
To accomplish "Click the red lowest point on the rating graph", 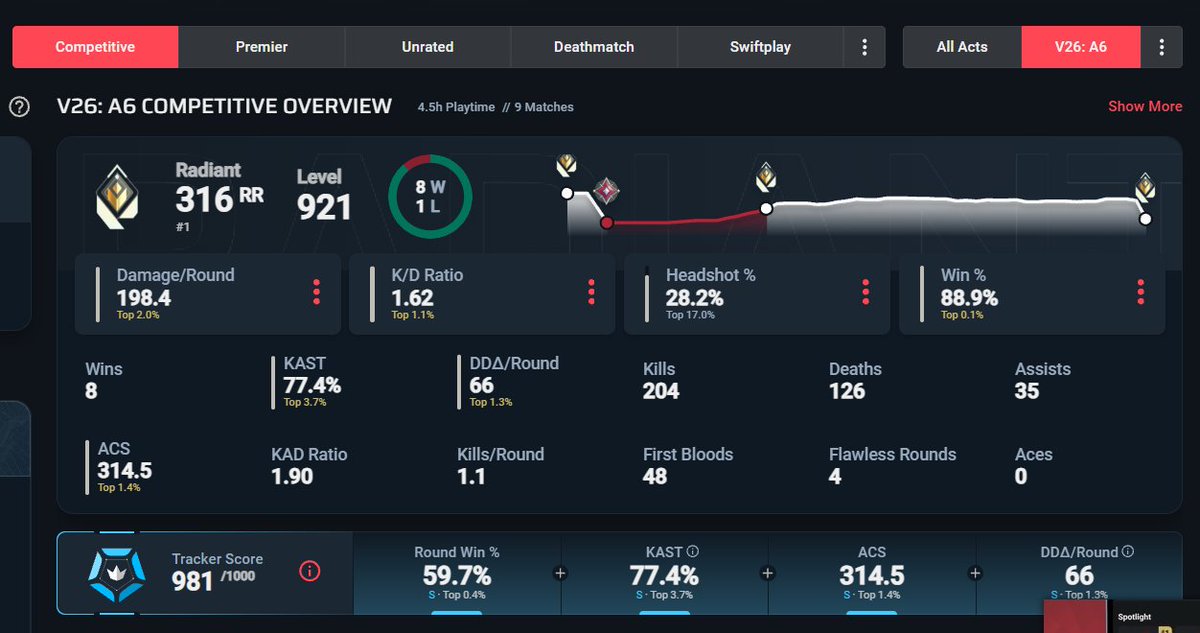I will pyautogui.click(x=606, y=222).
